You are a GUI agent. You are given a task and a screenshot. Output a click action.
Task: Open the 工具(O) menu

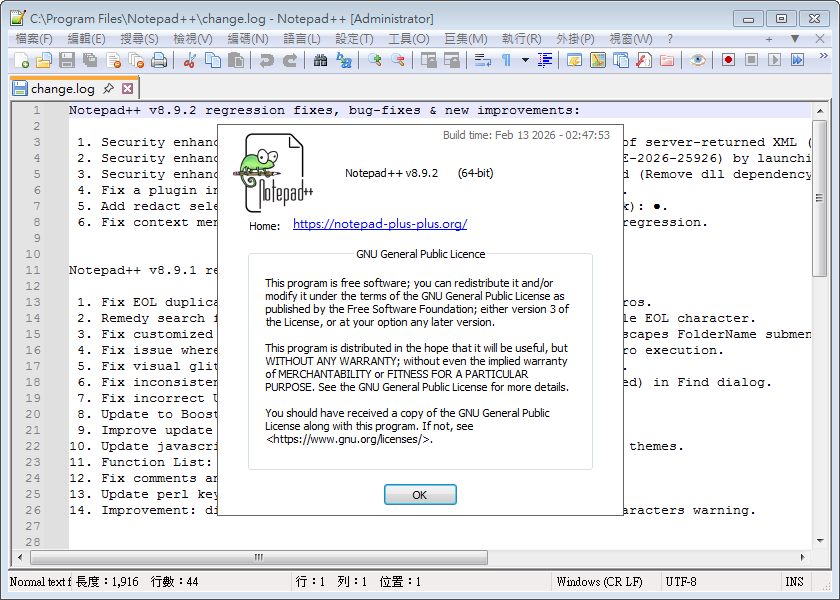pos(409,39)
